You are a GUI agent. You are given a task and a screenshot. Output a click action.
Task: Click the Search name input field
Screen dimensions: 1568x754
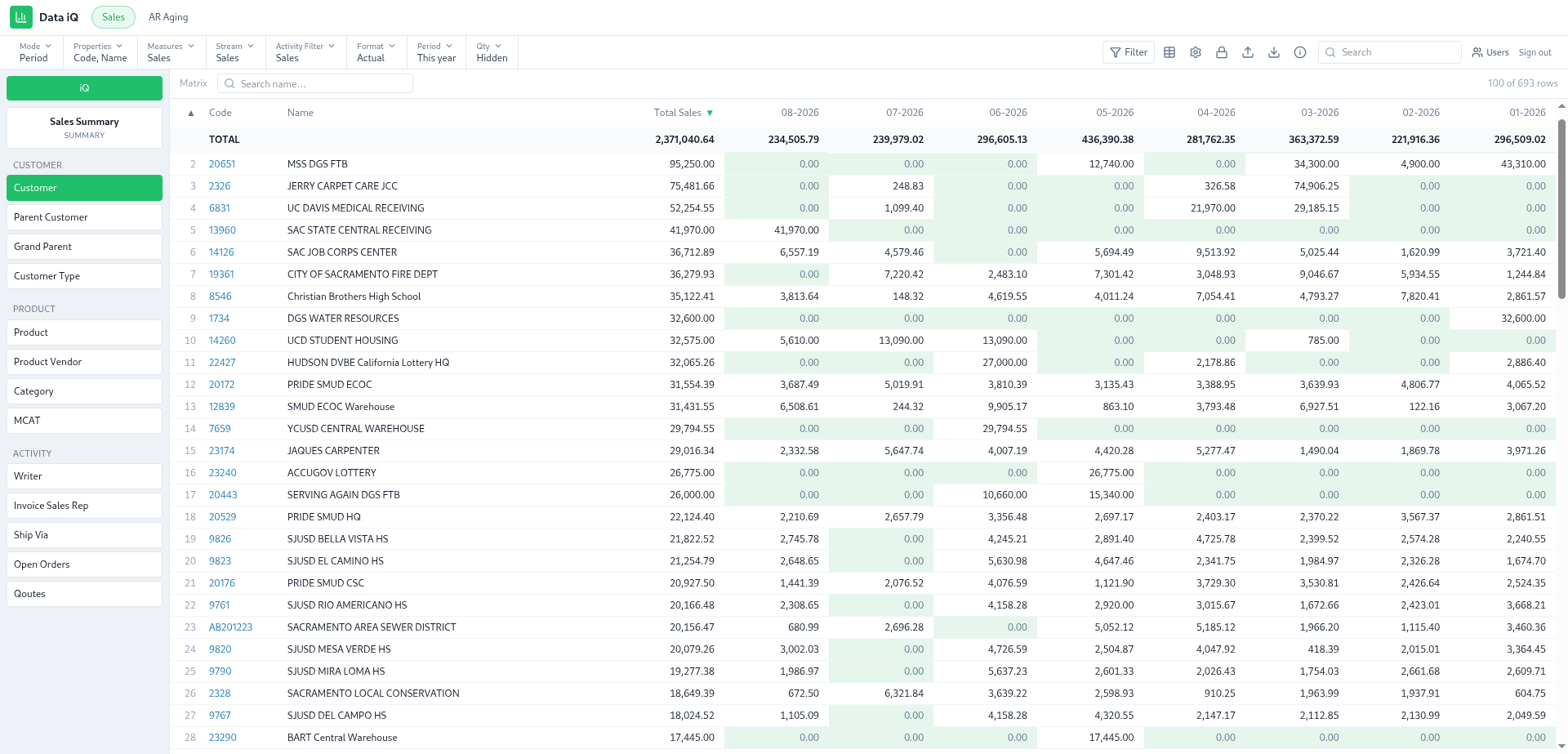pos(315,84)
